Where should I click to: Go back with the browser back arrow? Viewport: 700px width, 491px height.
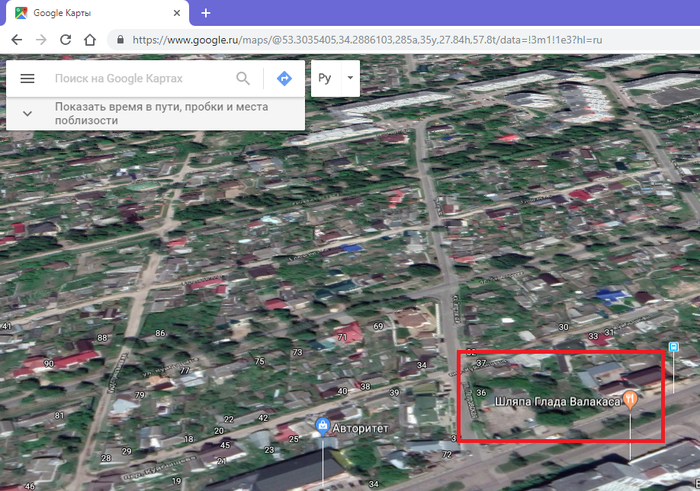17,40
